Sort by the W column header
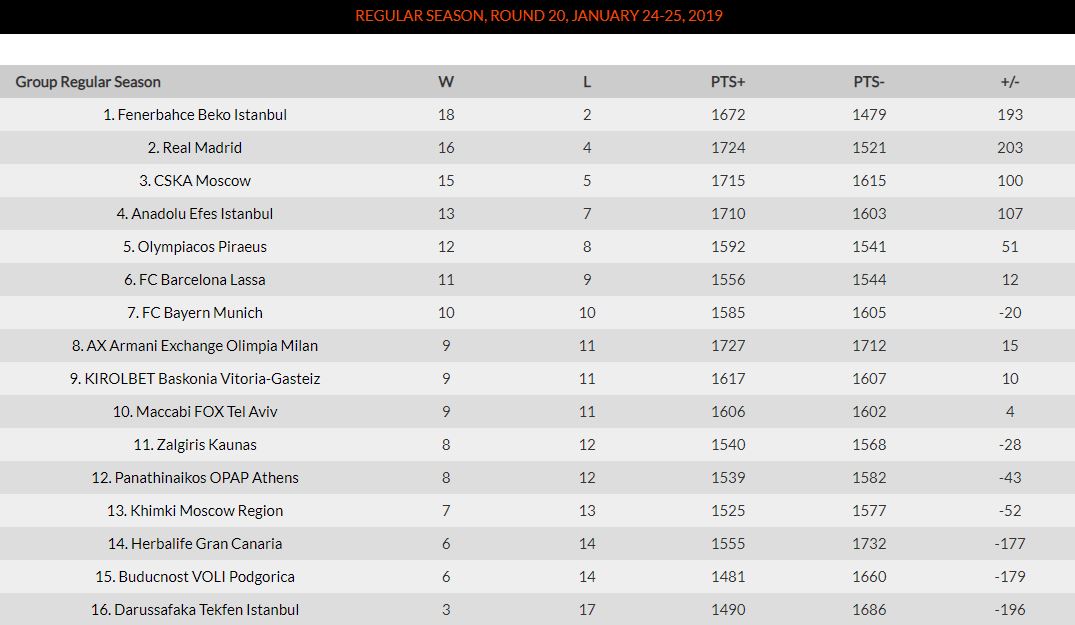This screenshot has height=625, width=1075. pyautogui.click(x=446, y=82)
